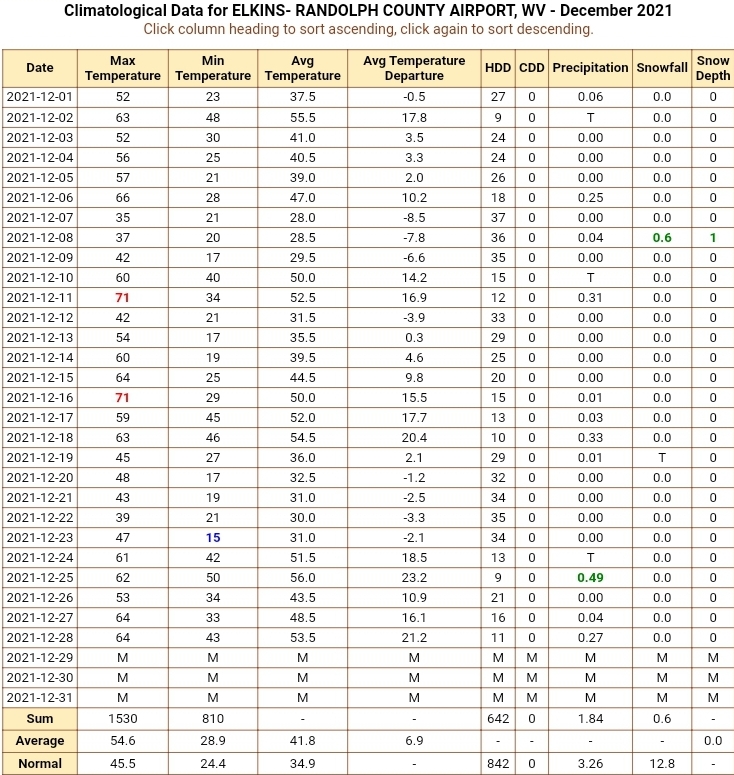The height and width of the screenshot is (775, 734).
Task: Select the date cell 2021-12-25
Action: (x=40, y=578)
